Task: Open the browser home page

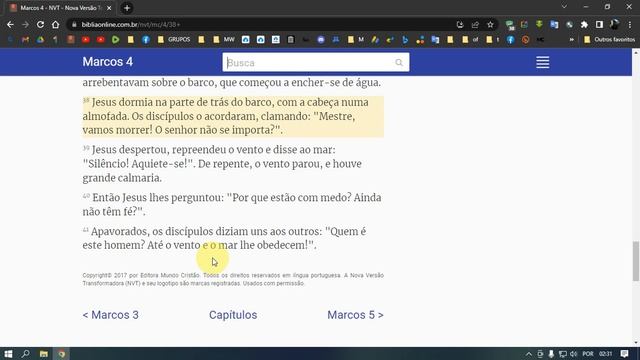Action: click(x=56, y=24)
